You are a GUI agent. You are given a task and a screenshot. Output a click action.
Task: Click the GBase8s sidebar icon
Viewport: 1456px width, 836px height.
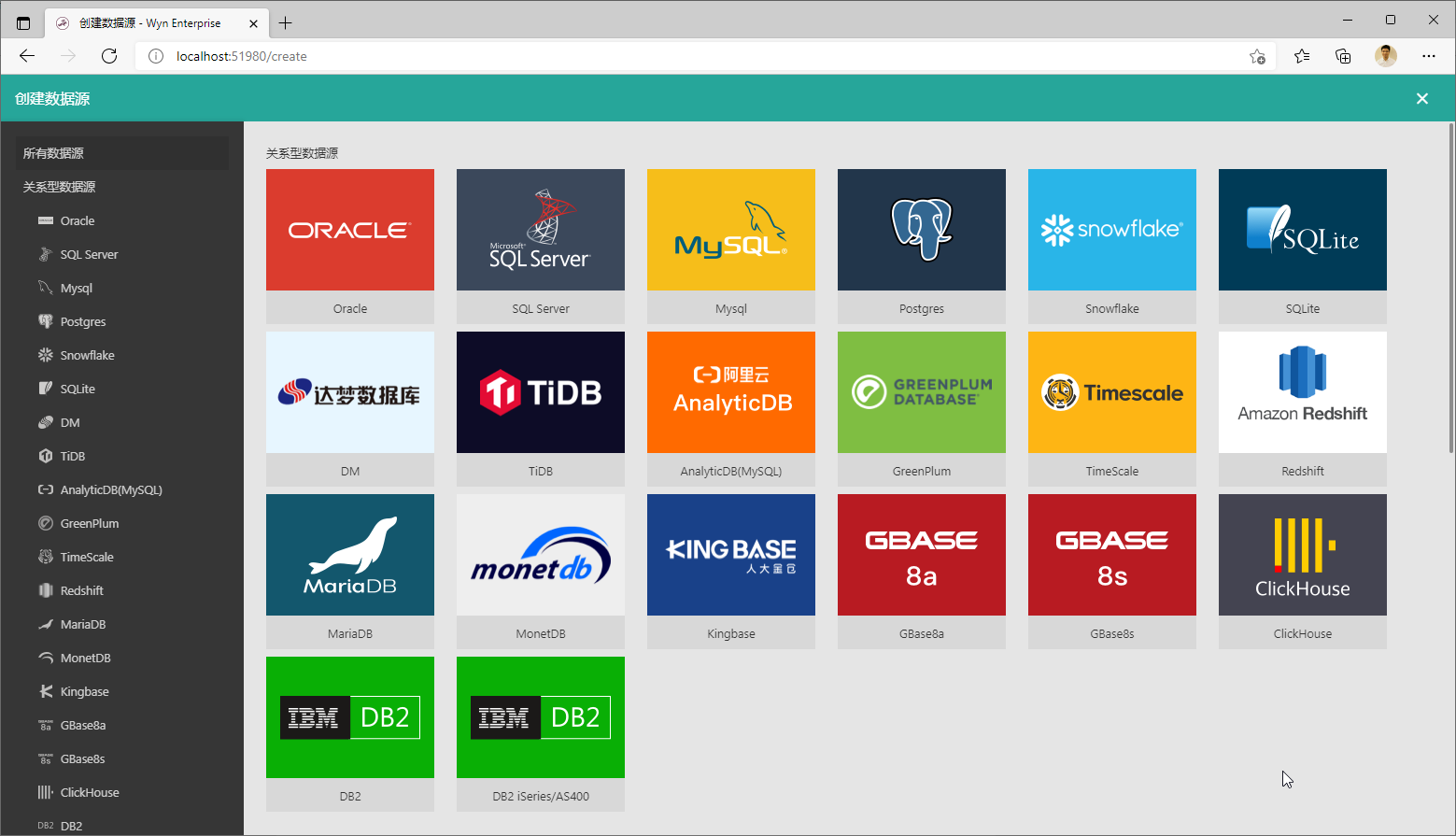pos(46,758)
